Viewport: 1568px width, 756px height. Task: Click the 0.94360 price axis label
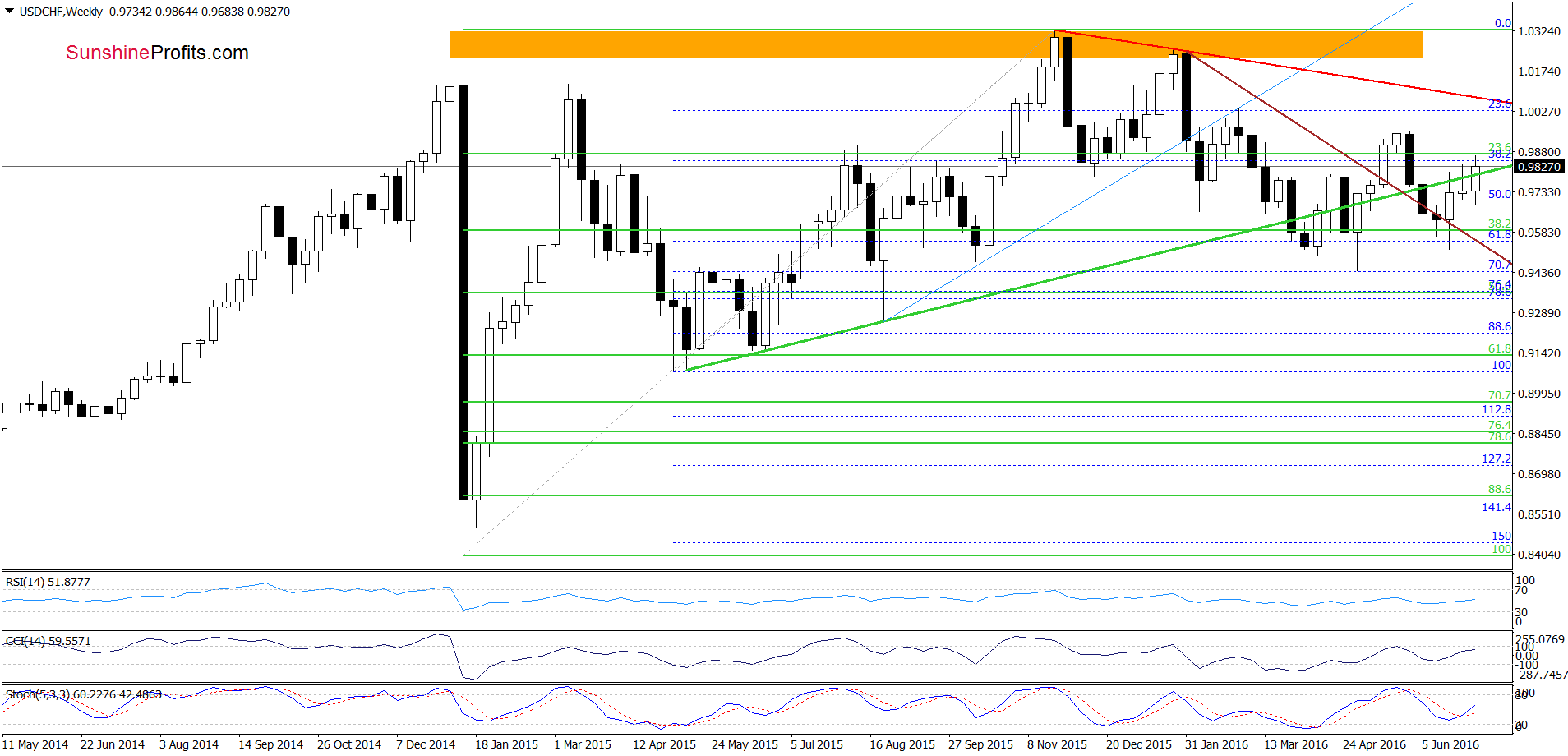(1539, 273)
